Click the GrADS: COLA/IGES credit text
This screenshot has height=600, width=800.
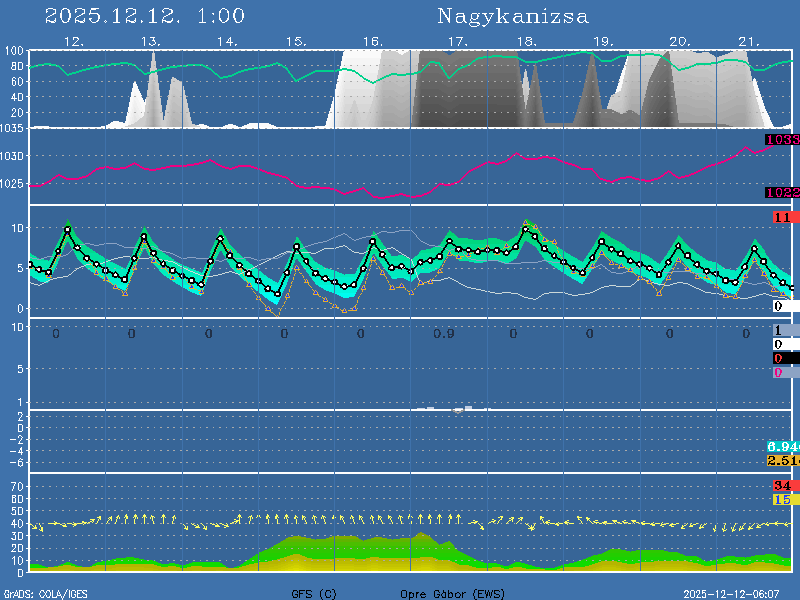[x=45, y=594]
